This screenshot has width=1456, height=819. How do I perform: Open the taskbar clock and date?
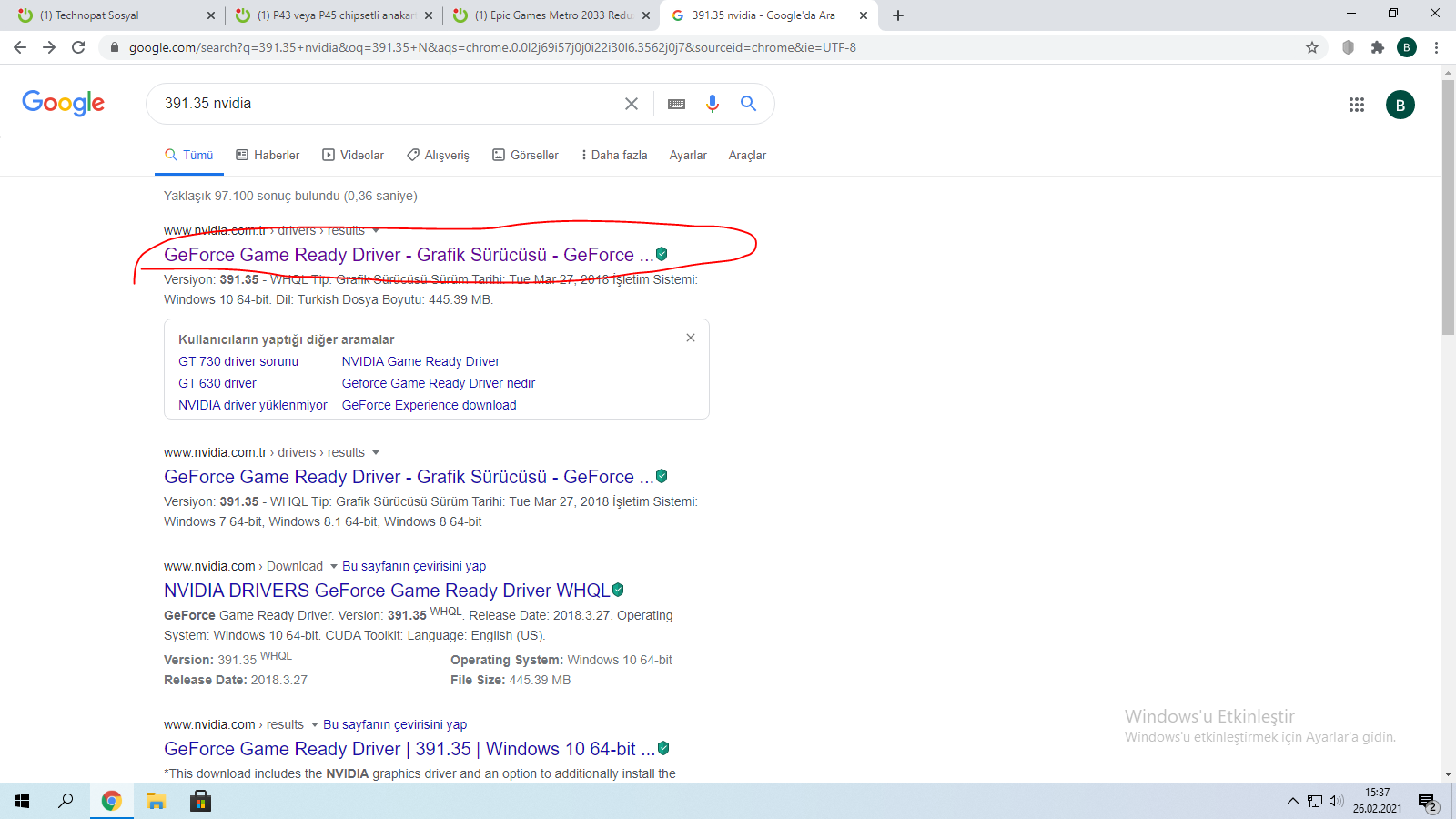pos(1377,801)
